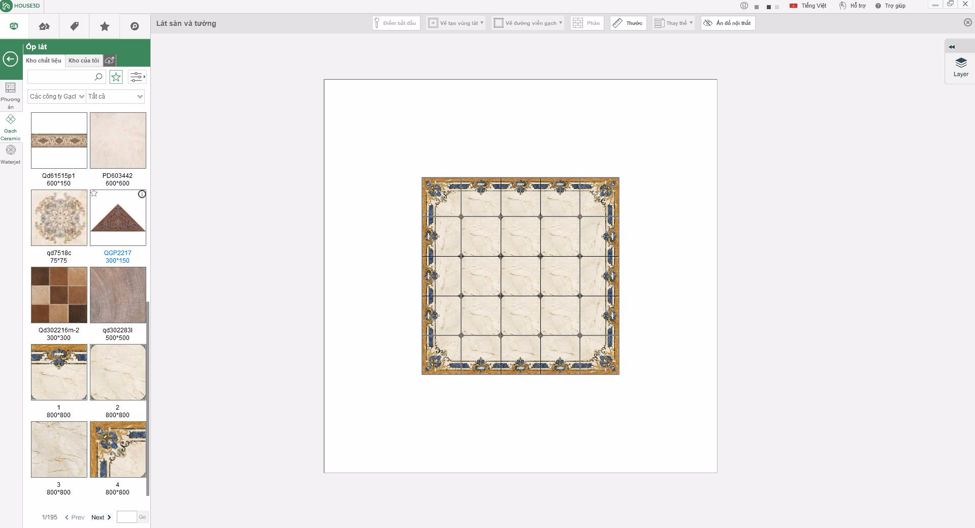
Task: Open Trợ giúp help
Action: point(890,6)
